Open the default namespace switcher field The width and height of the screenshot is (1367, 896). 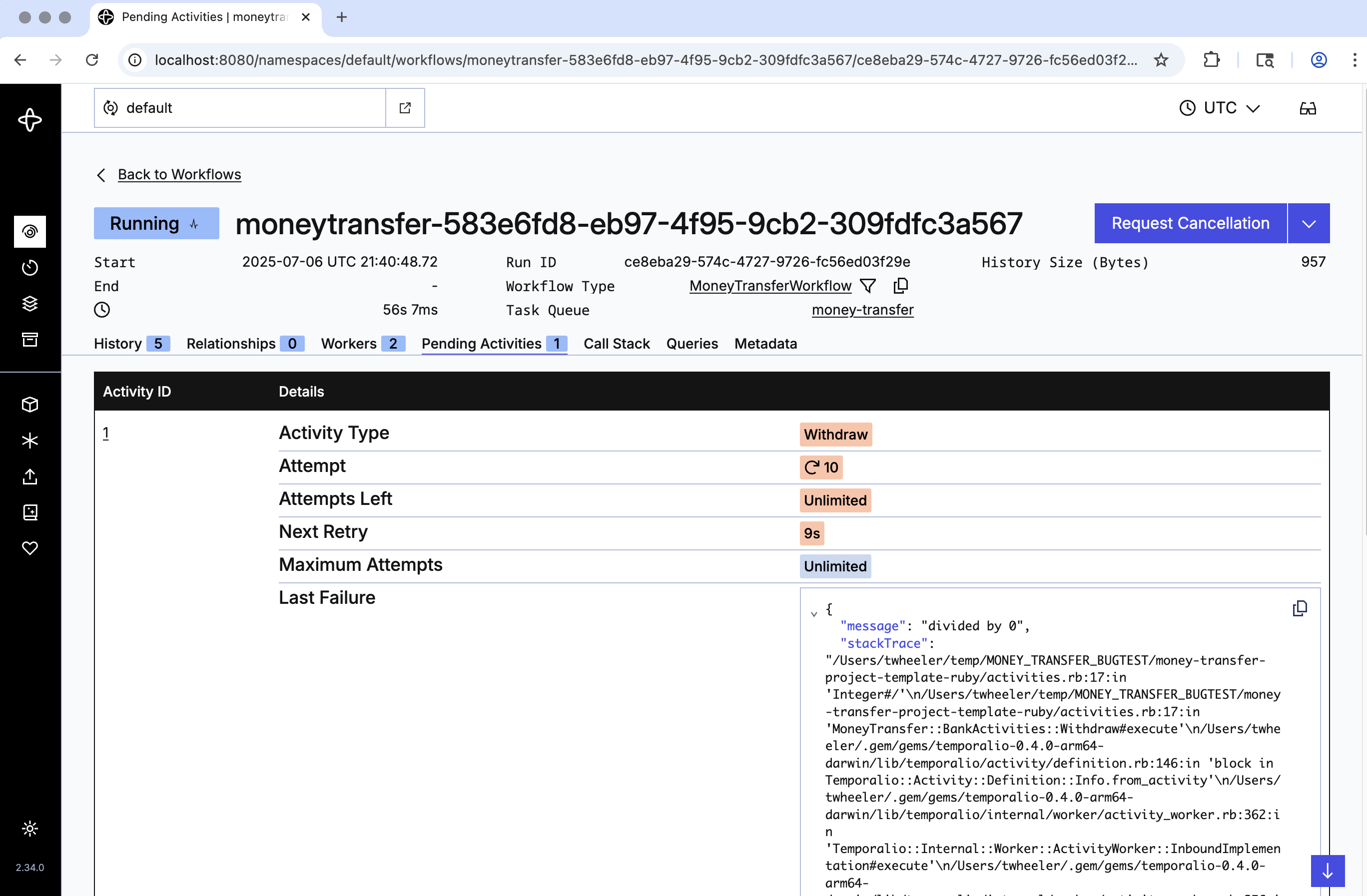tap(239, 108)
